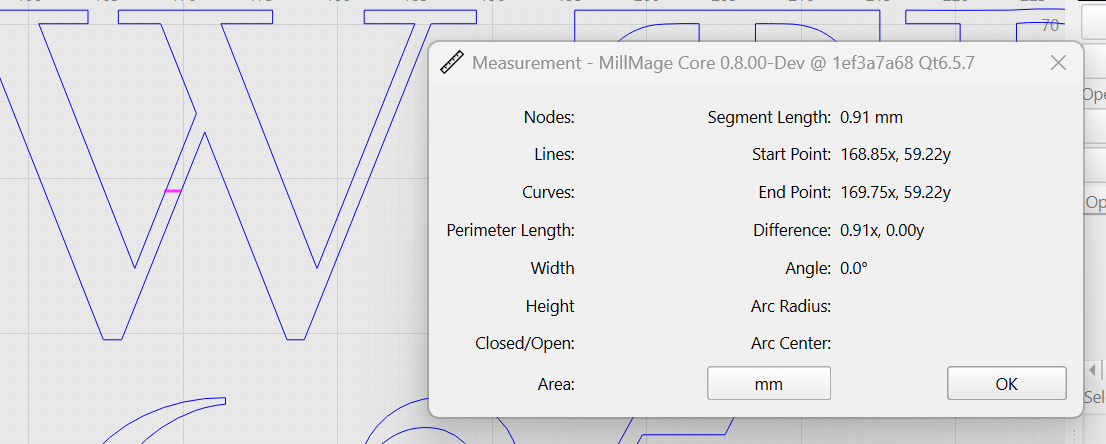Click the Curves label
Screen dimensions: 1106x444
(548, 193)
